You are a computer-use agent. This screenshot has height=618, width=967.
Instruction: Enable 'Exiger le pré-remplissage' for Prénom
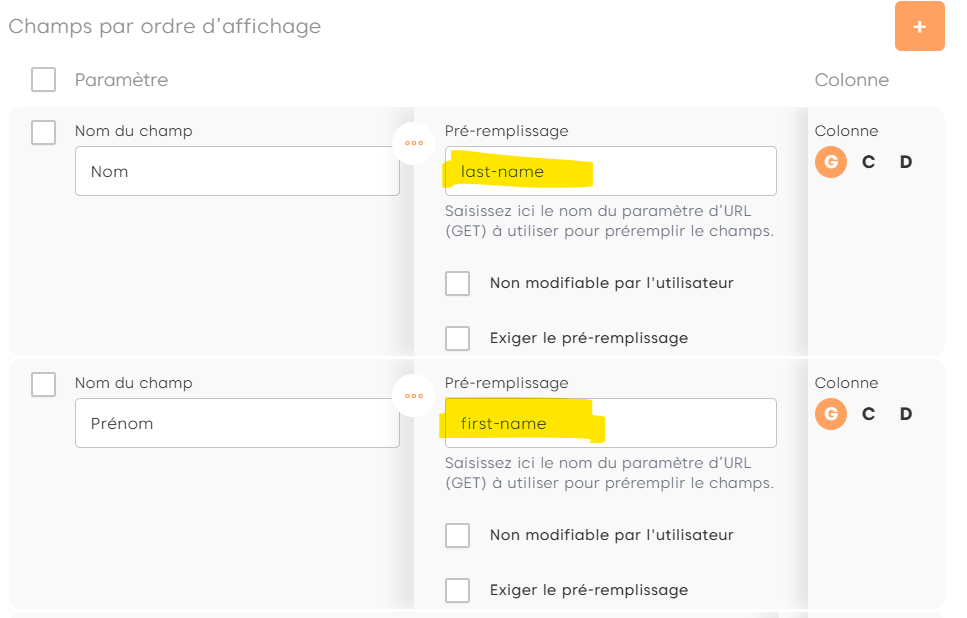[x=457, y=590]
